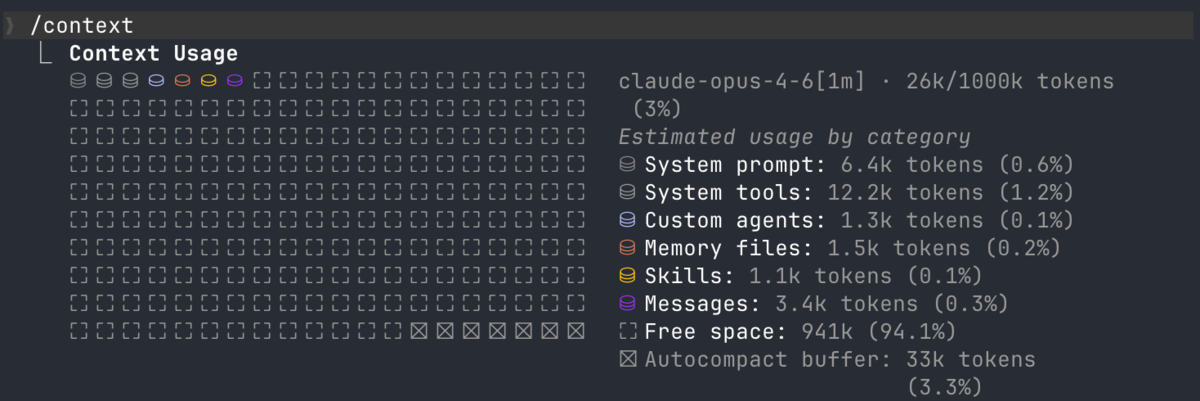Click the purple cell in the usage grid
Screen dimensions: 1200x401
coord(235,80)
